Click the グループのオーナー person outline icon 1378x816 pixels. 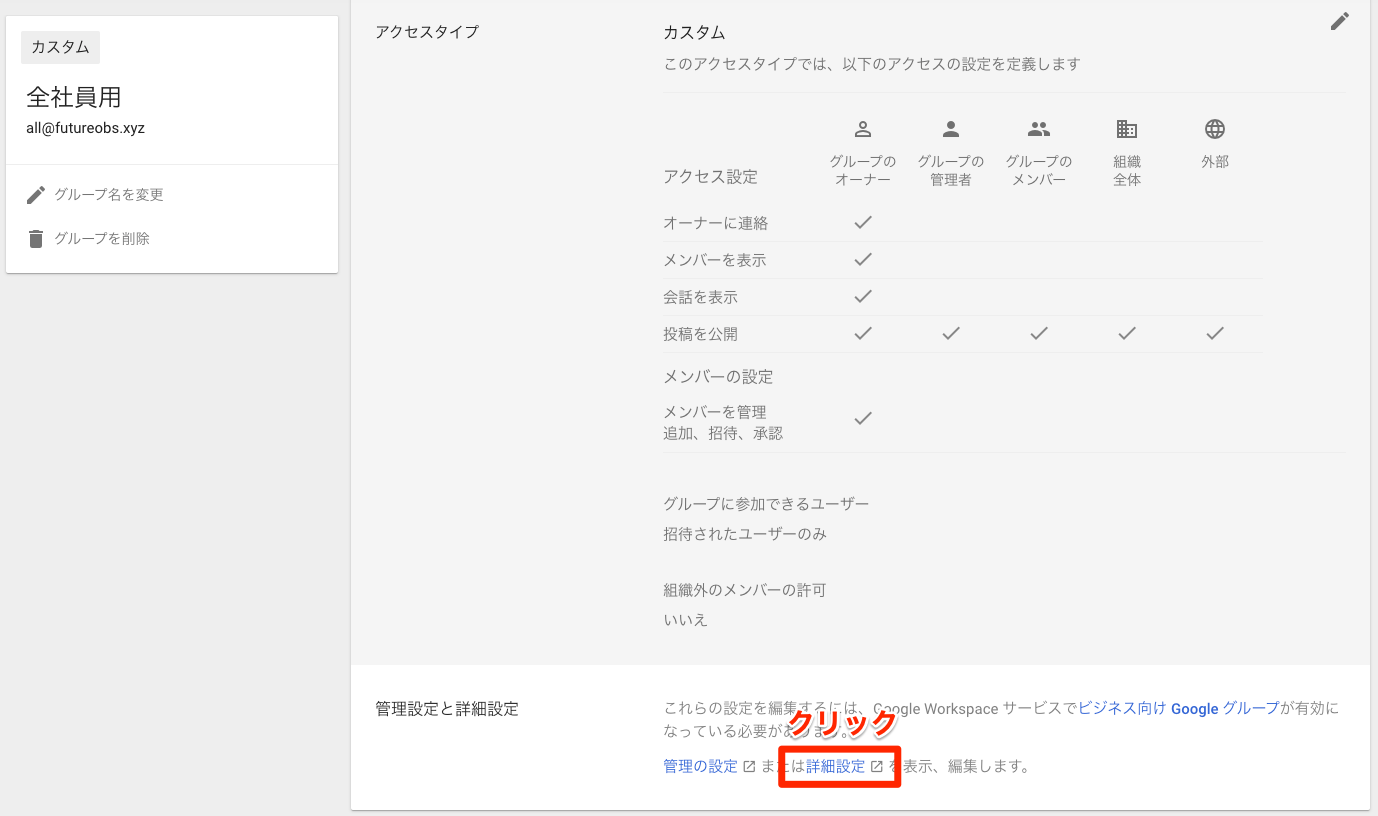tap(863, 129)
